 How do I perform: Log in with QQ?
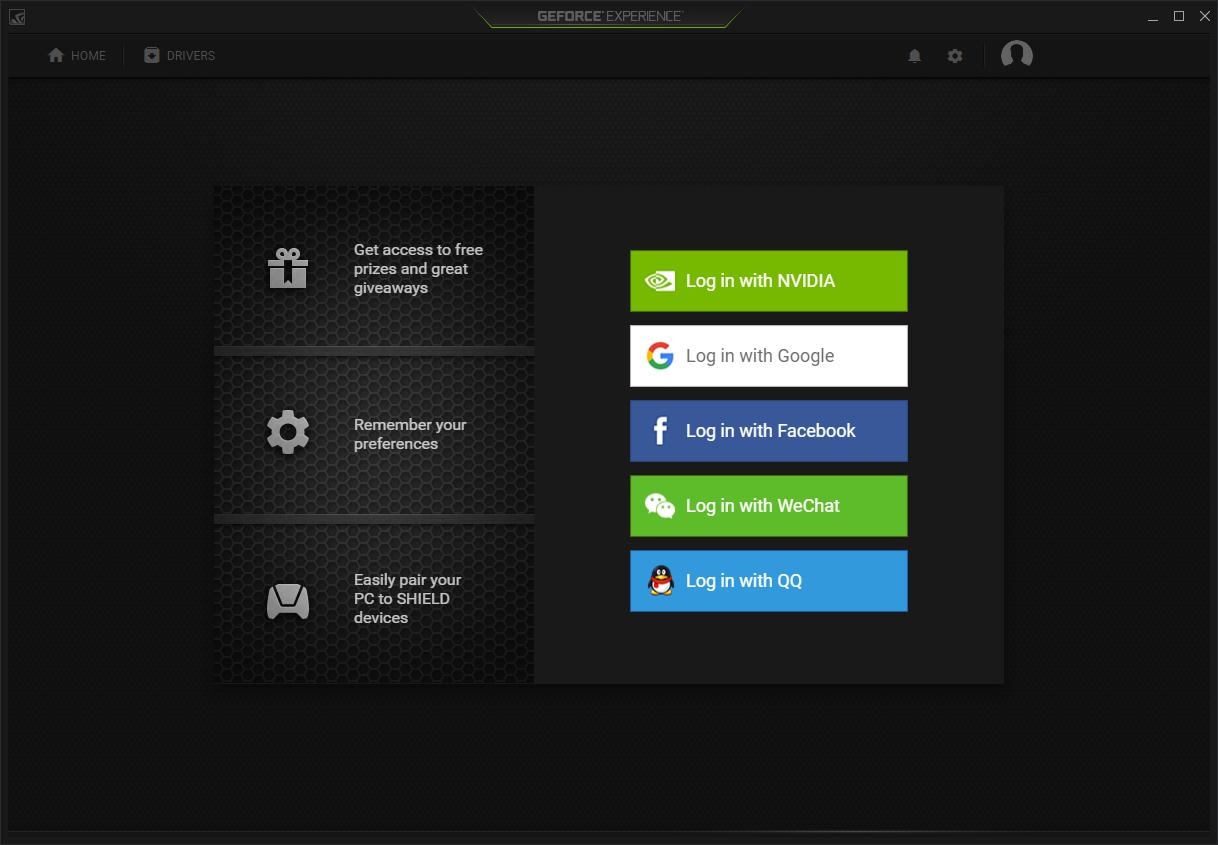pyautogui.click(x=768, y=580)
